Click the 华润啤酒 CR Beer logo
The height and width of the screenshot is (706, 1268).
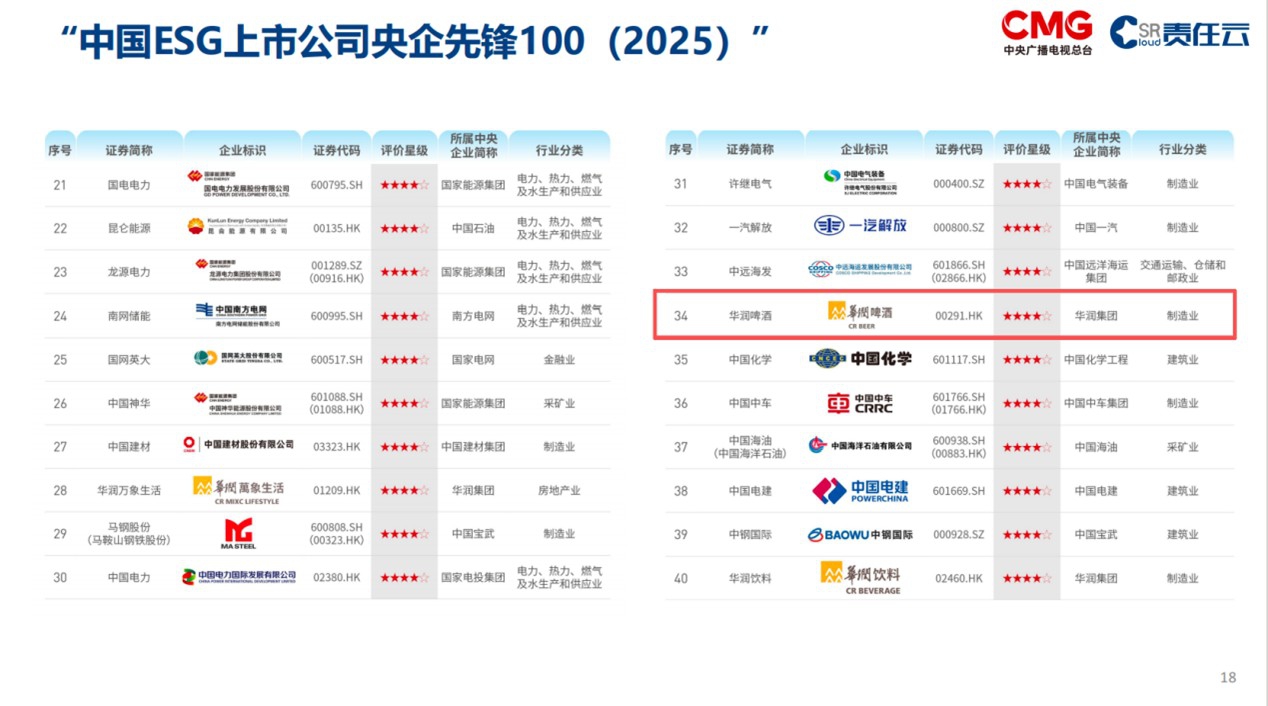coord(860,314)
